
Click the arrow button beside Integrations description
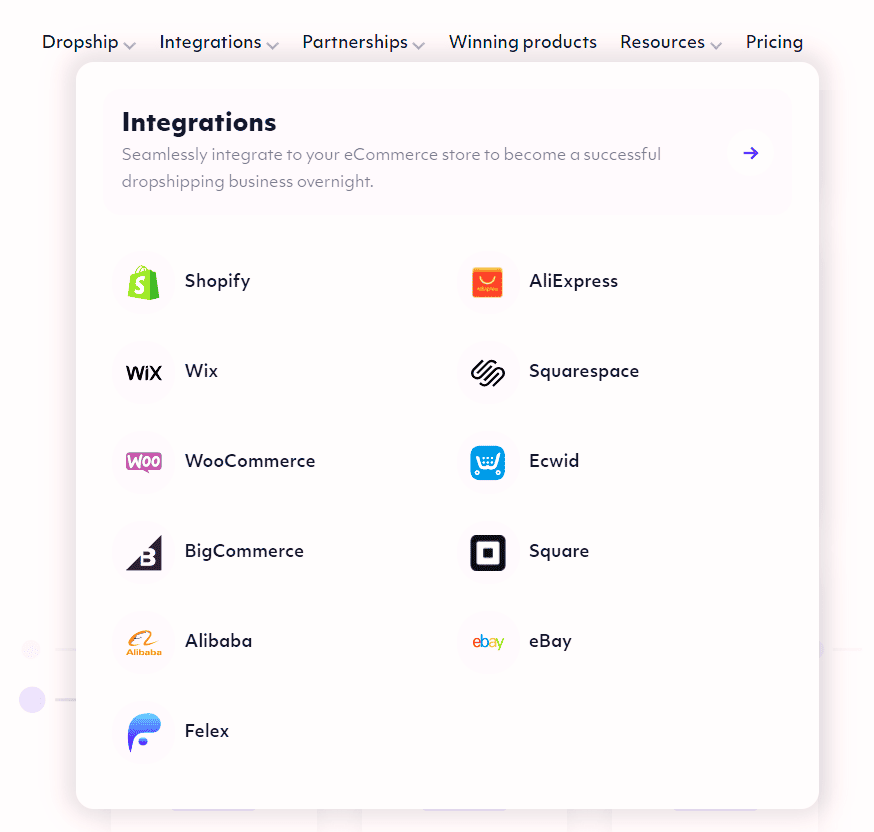click(x=750, y=153)
